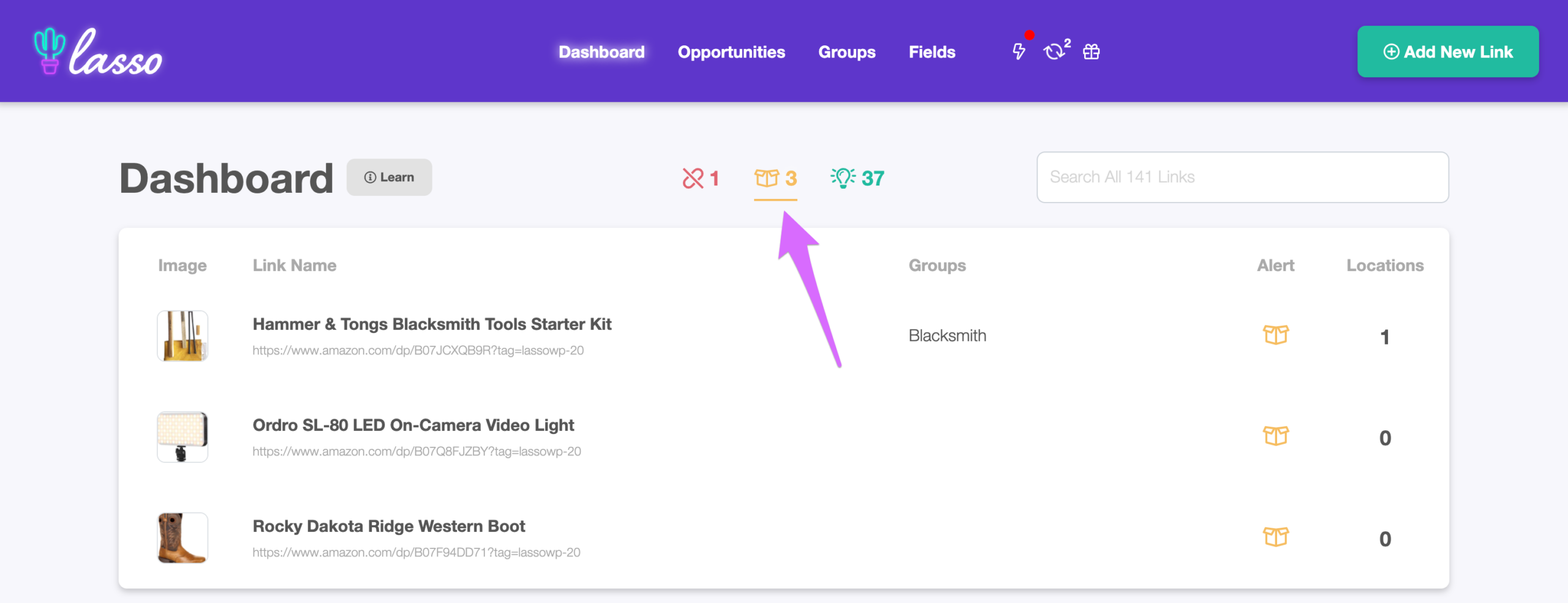
Task: Filter by broken links alert icon
Action: pyautogui.click(x=701, y=178)
